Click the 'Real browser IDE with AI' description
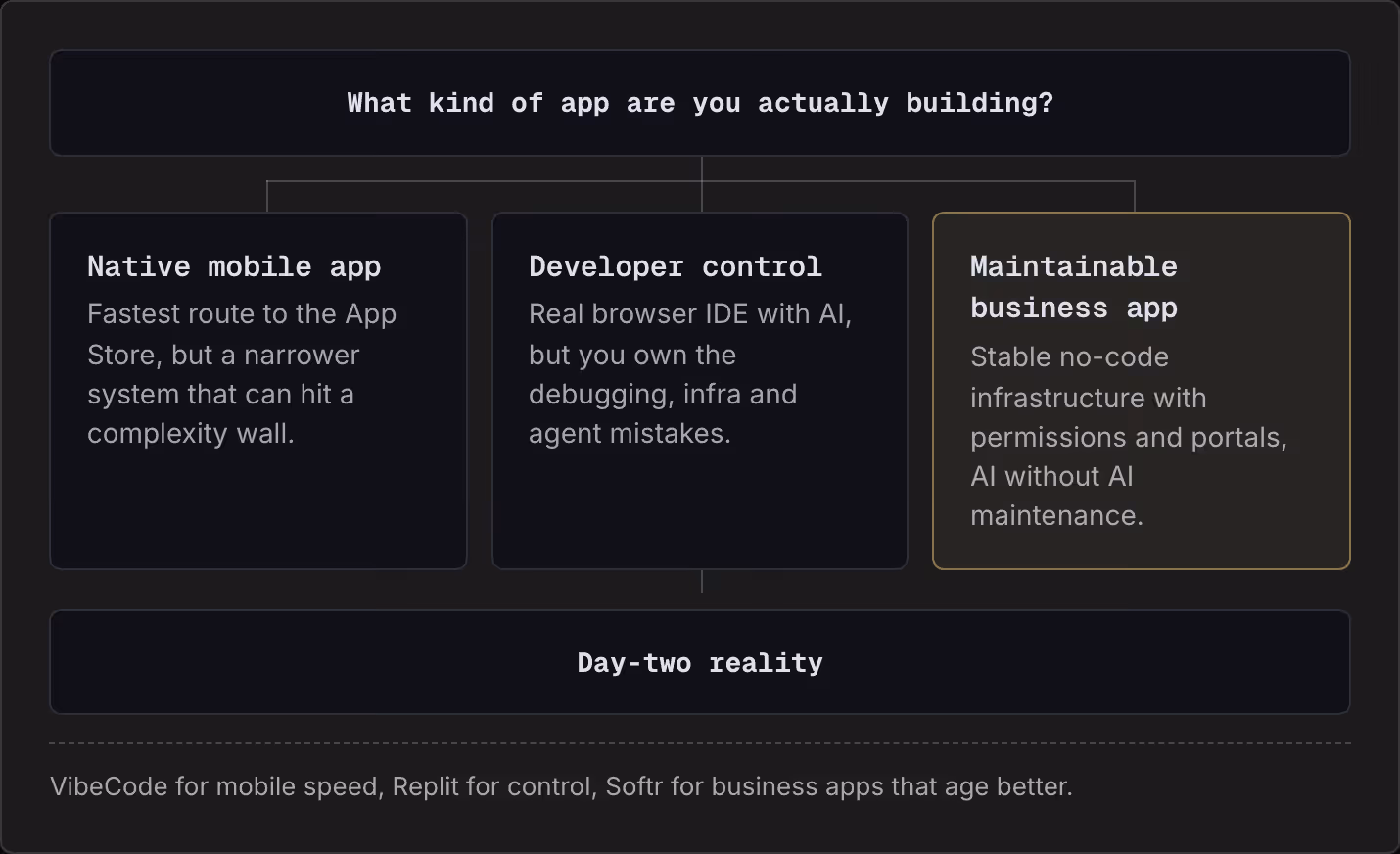The image size is (1400, 854). click(x=690, y=374)
